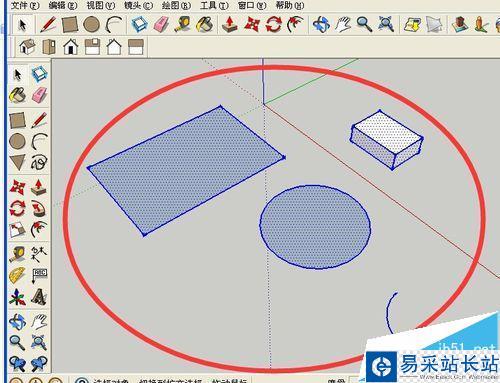This screenshot has width=500, height=383.
Task: Activate the Offset tool in top toolbar
Action: point(295,25)
